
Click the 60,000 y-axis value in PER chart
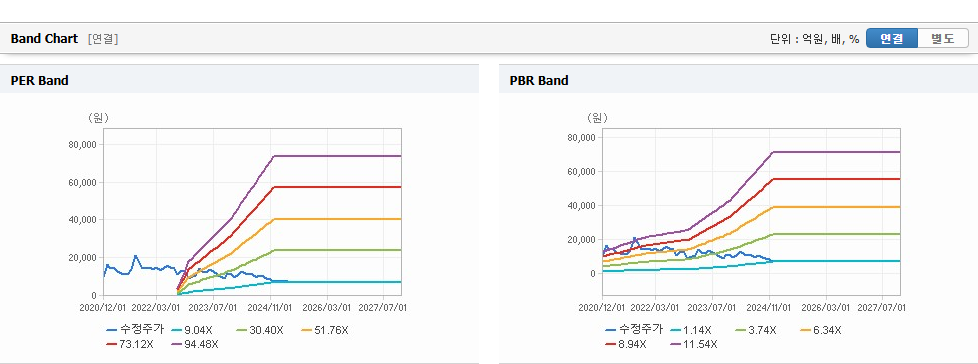click(82, 183)
